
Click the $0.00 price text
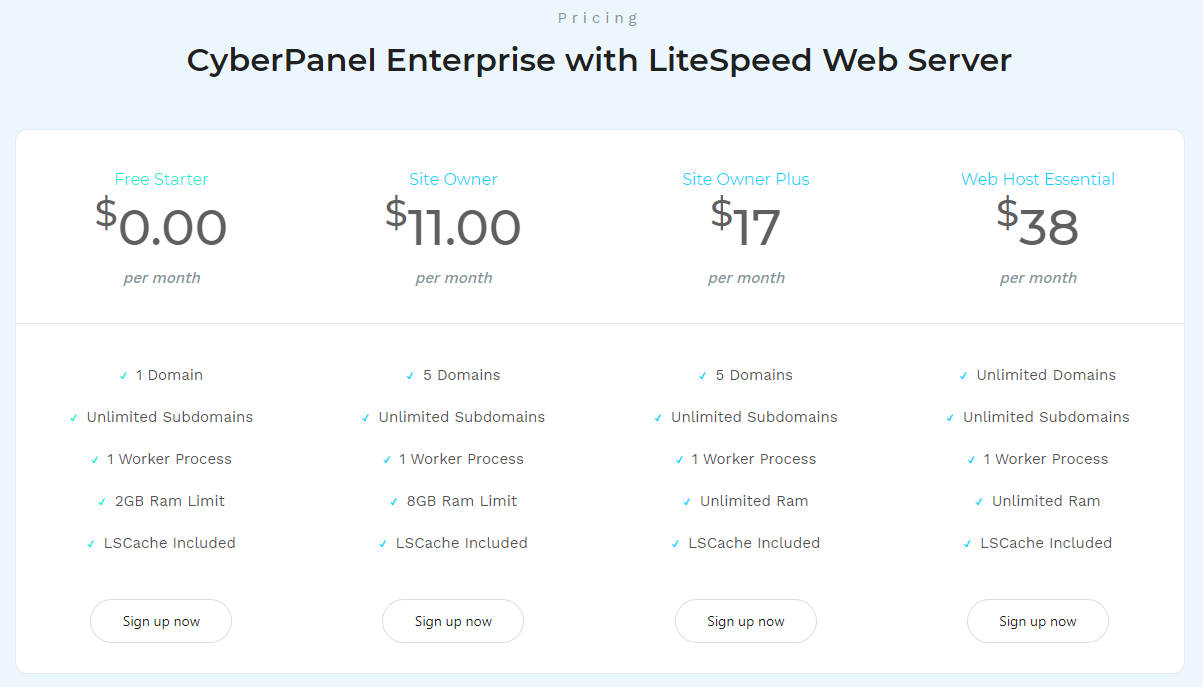[161, 226]
